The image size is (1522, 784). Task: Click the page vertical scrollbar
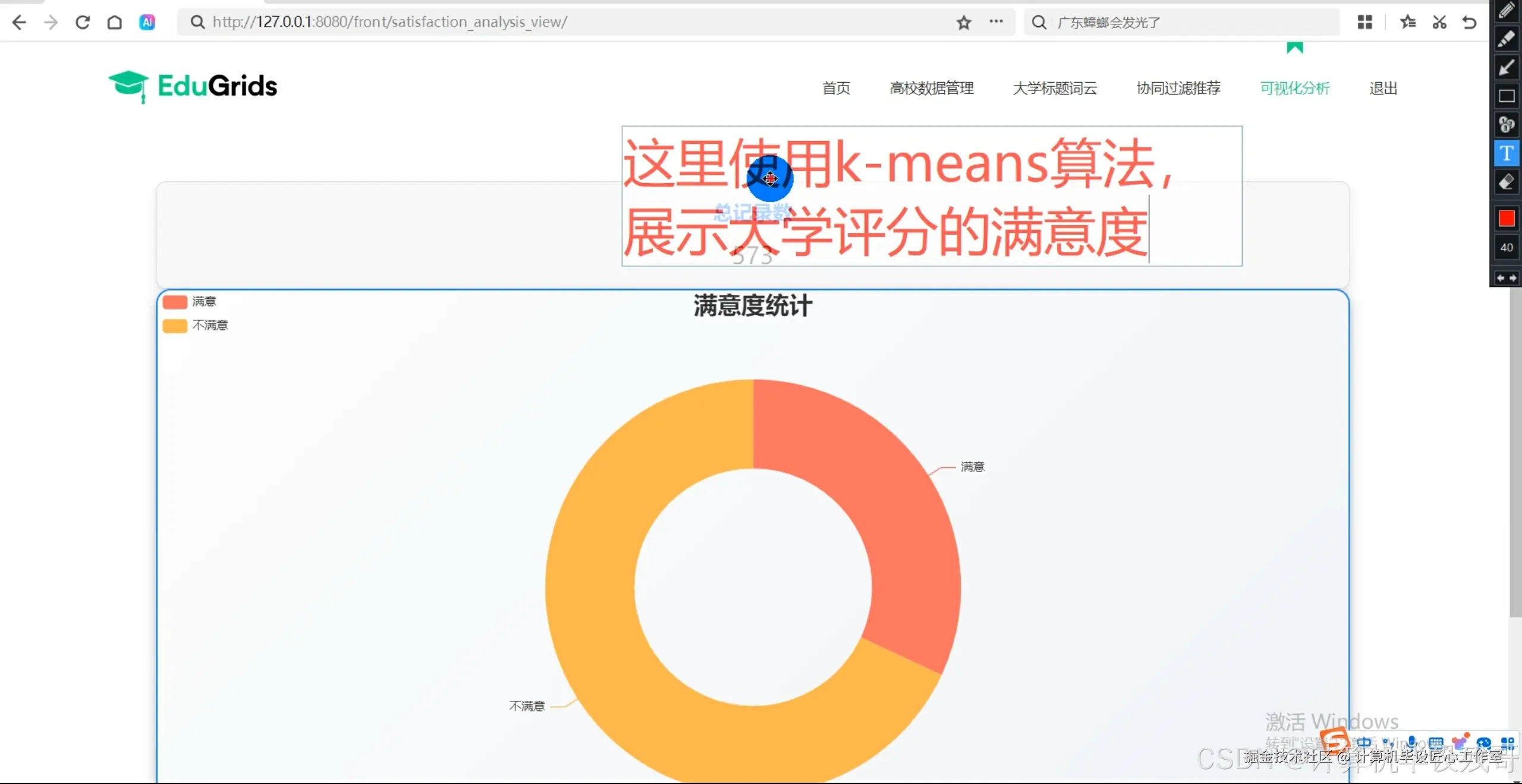tap(1515, 452)
